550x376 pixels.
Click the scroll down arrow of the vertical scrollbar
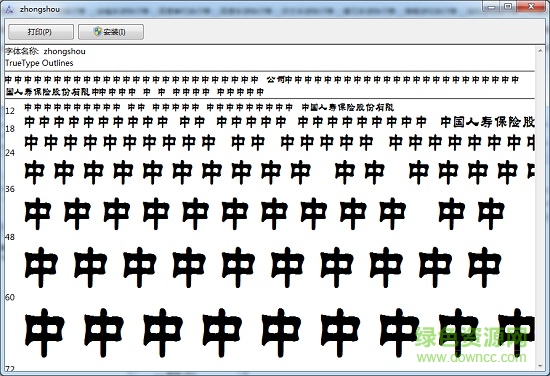pos(540,365)
